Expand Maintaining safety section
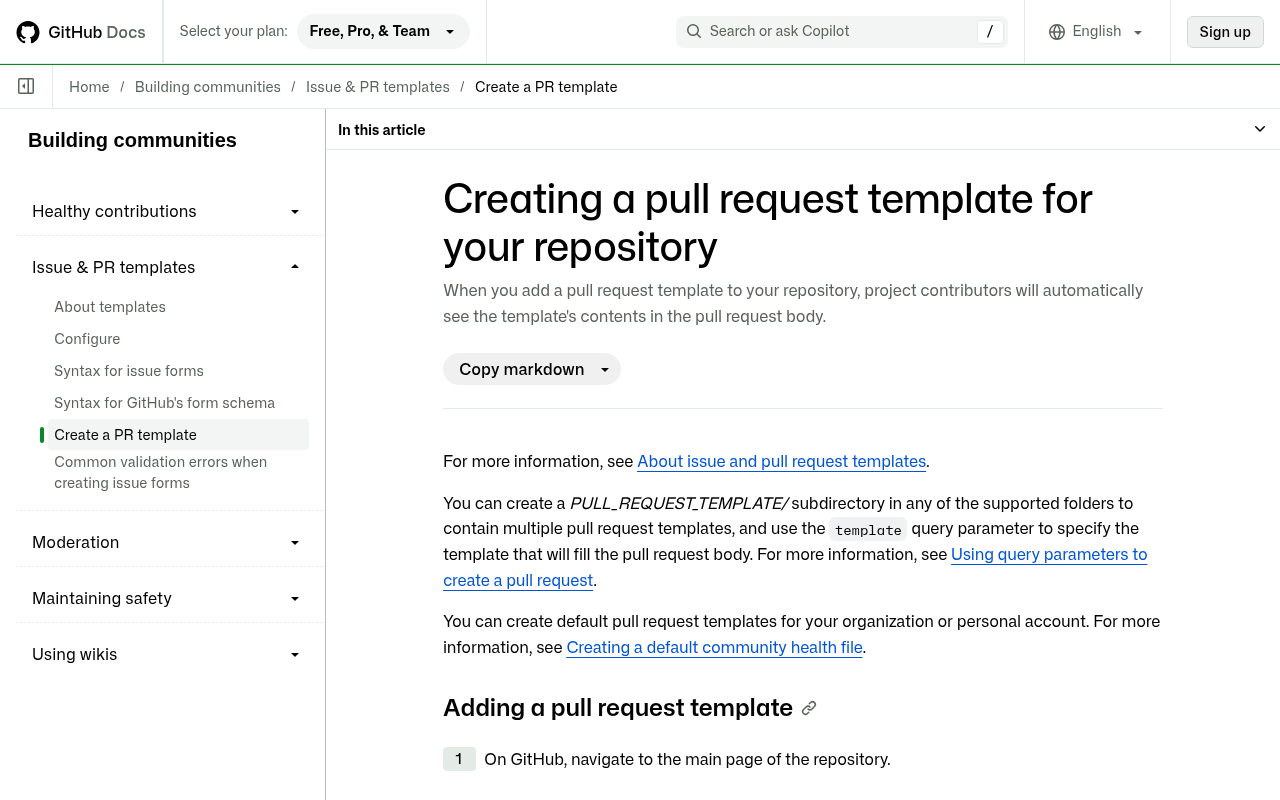This screenshot has height=800, width=1280. (x=167, y=598)
